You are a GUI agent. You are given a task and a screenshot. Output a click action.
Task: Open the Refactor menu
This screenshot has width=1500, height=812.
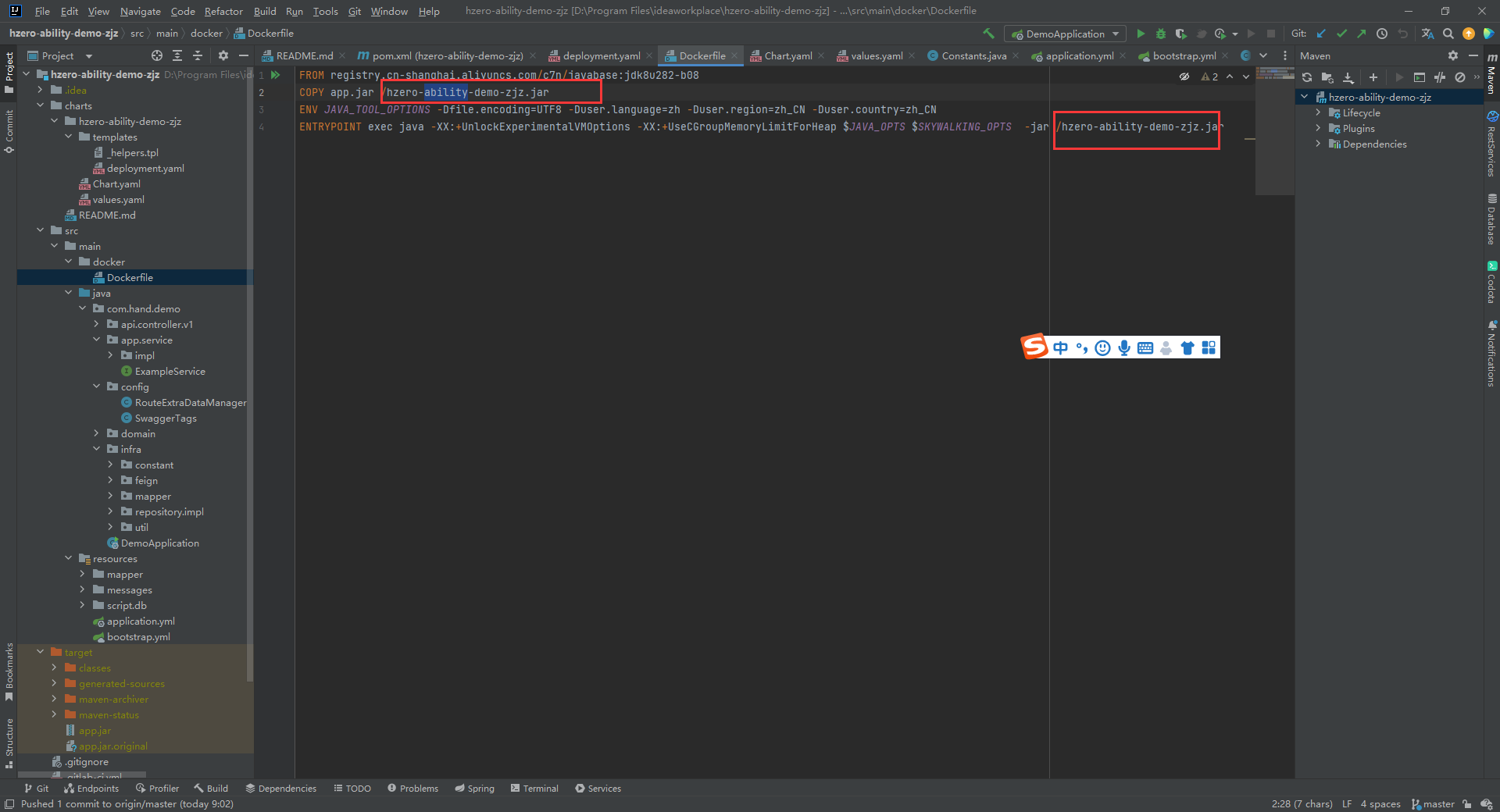tap(223, 11)
